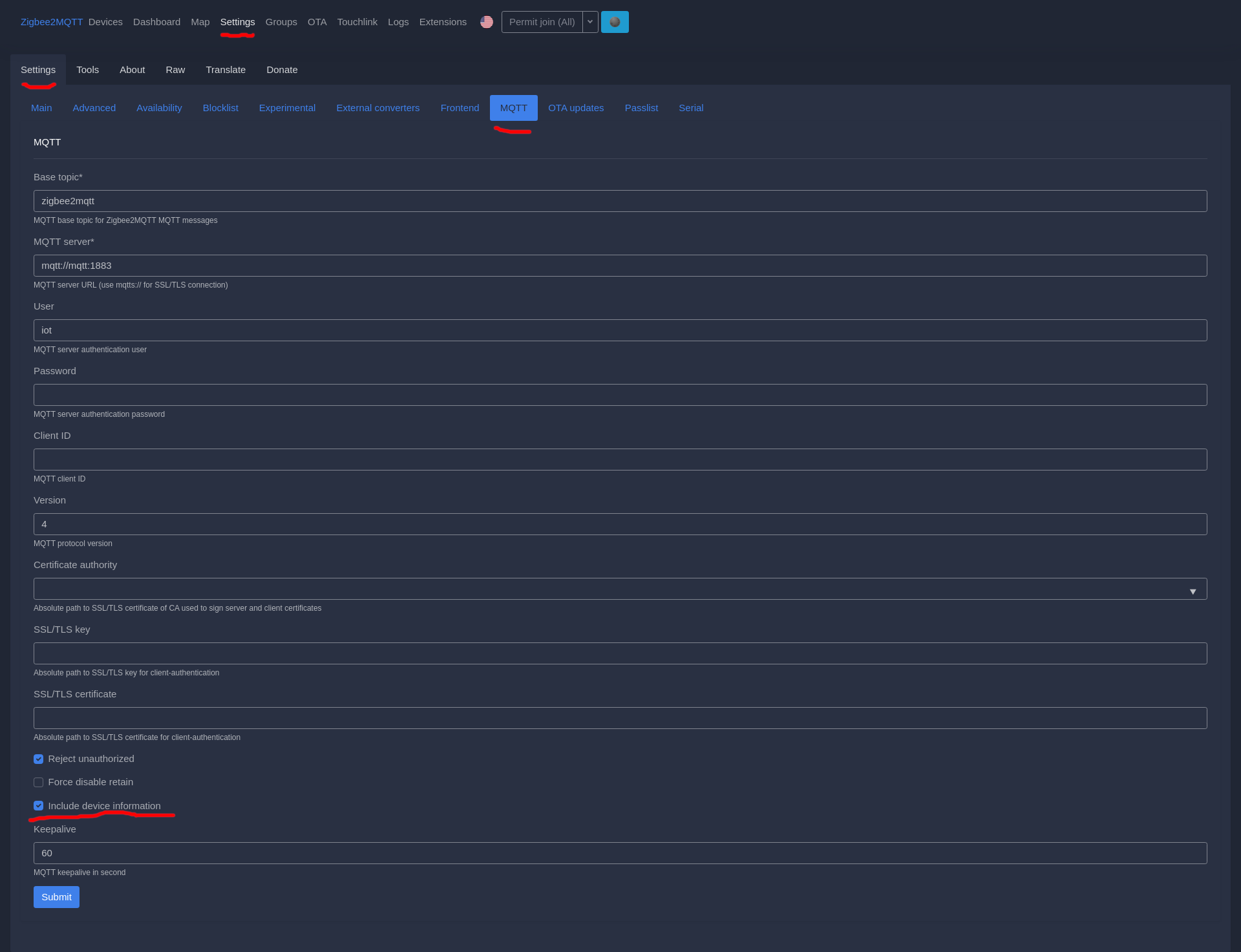Screen dimensions: 1241x952
Task: Select the Serial settings tab
Action: [691, 108]
